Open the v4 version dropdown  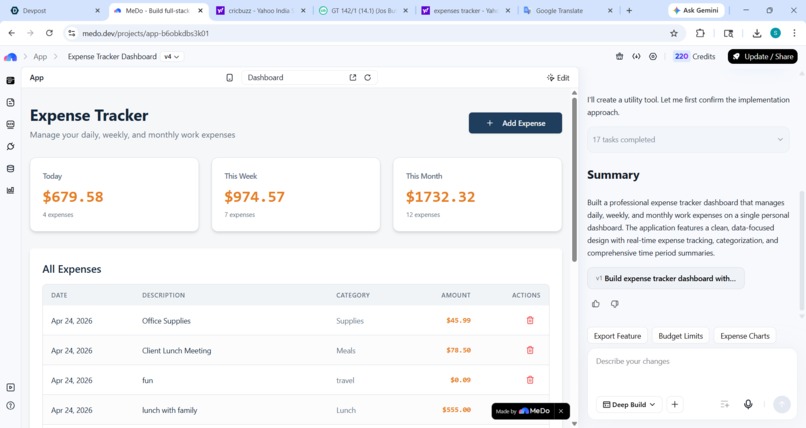click(172, 57)
